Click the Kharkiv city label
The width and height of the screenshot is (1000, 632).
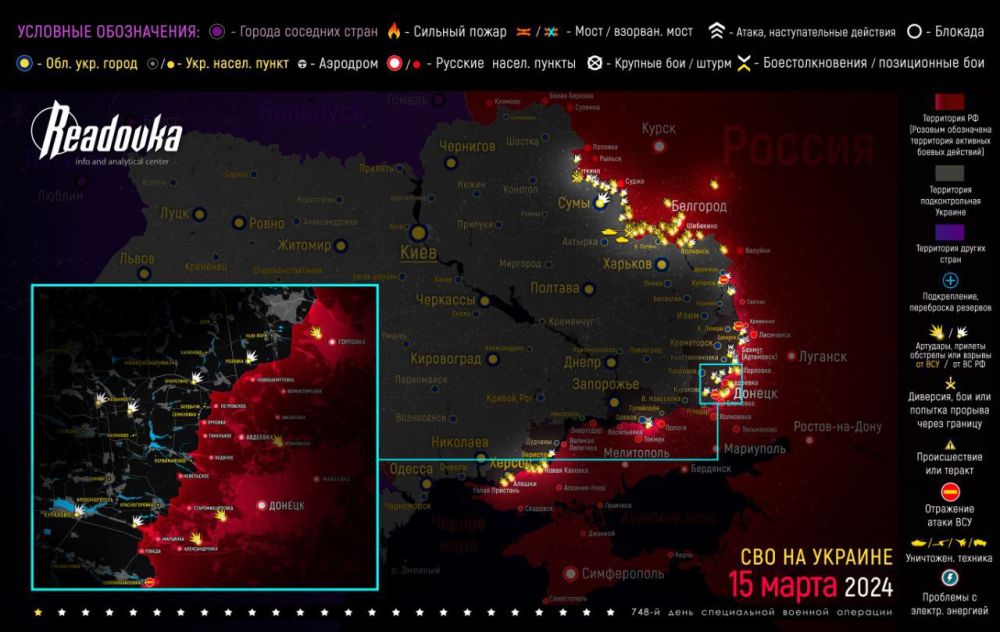627,264
